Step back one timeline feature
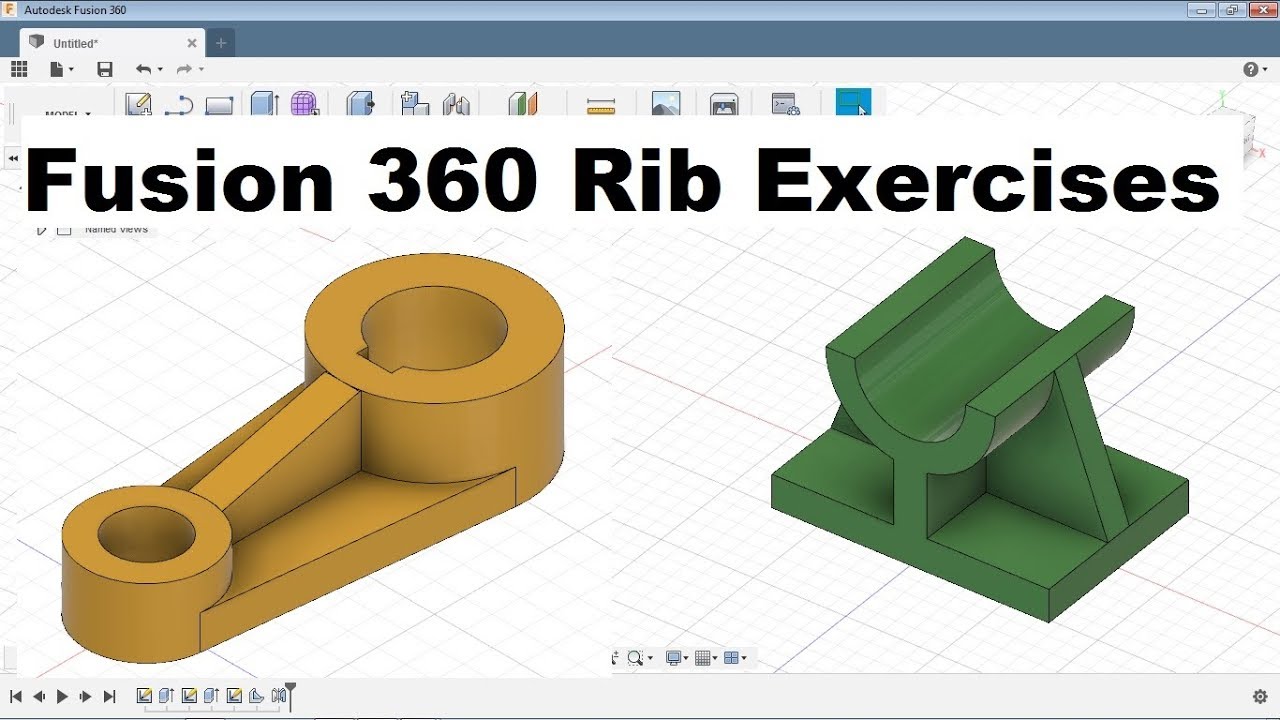 [39, 696]
